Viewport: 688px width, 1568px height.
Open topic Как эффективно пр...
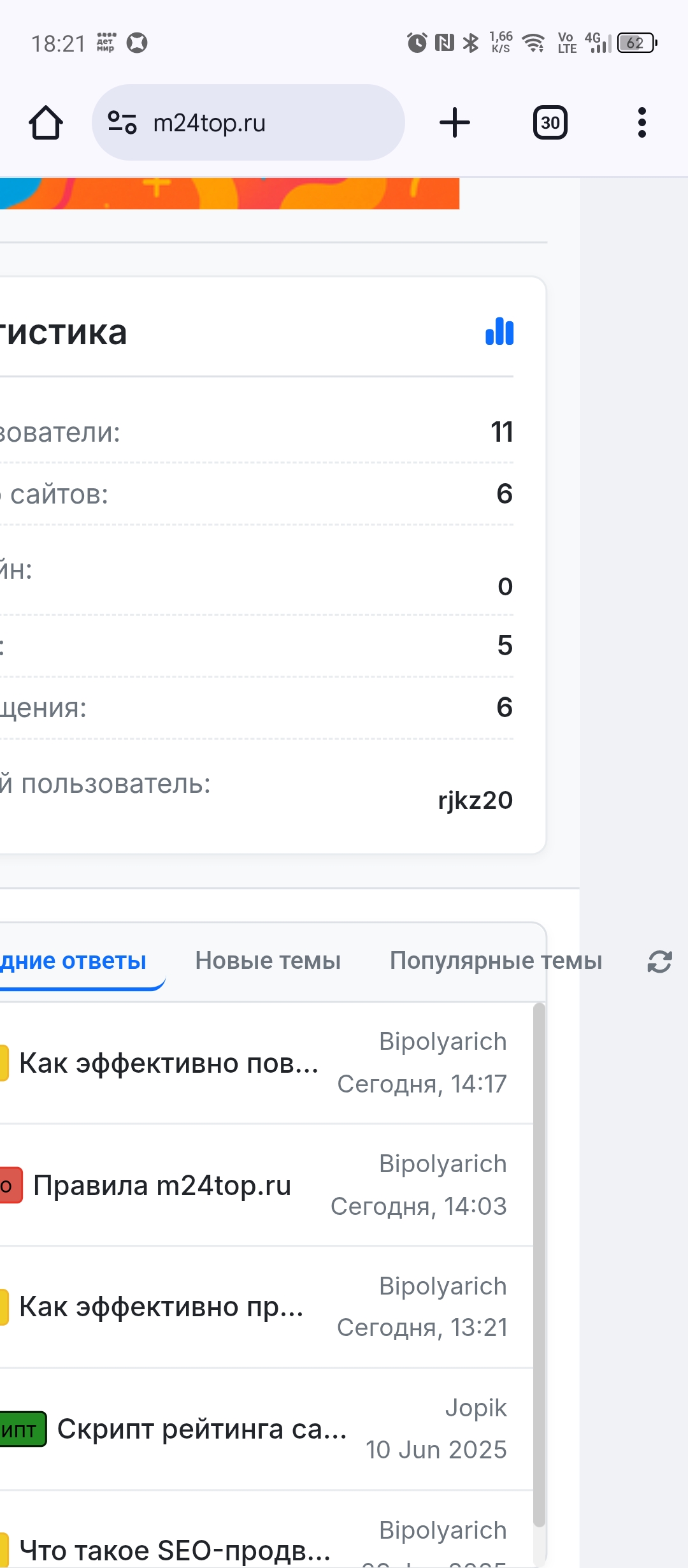[x=161, y=1307]
